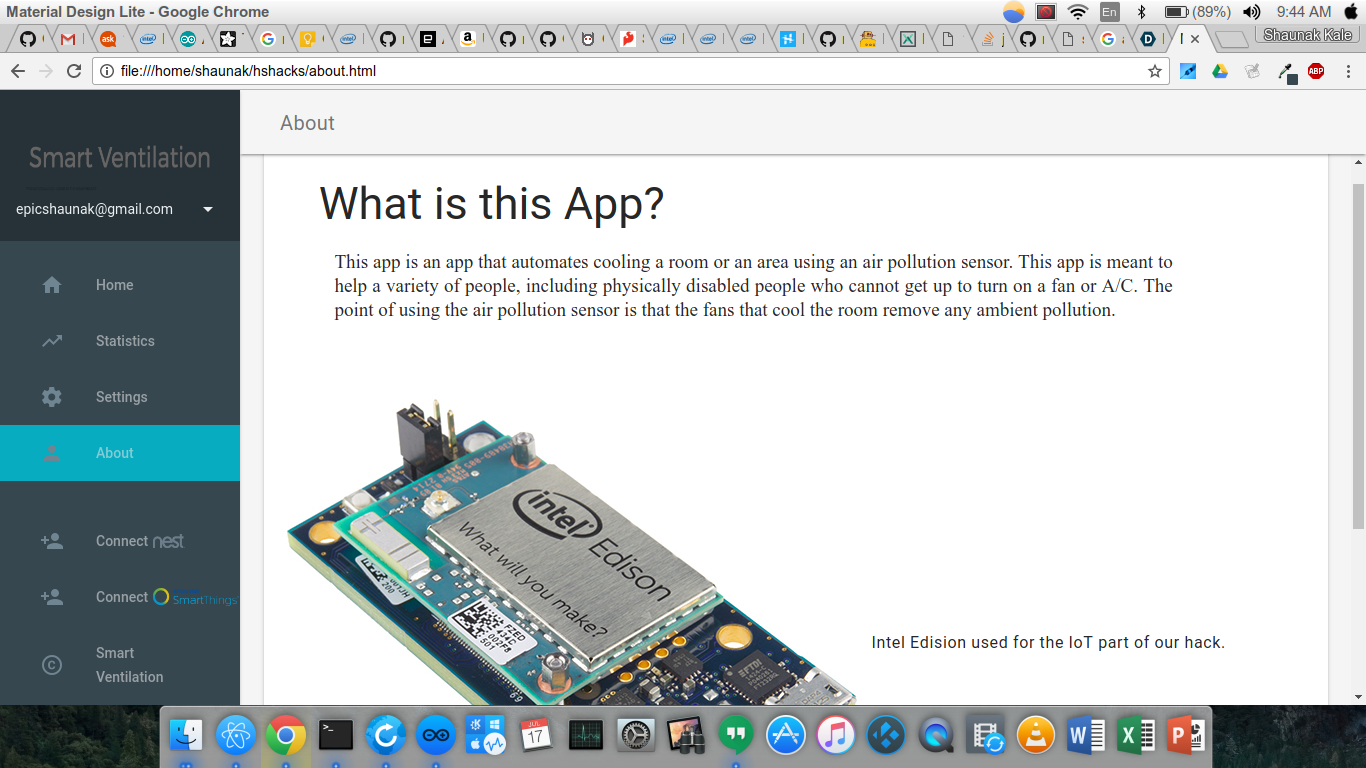Expand the epicshaunak@gmail.com account dropdown arrow
Image resolution: width=1366 pixels, height=768 pixels.
point(208,209)
